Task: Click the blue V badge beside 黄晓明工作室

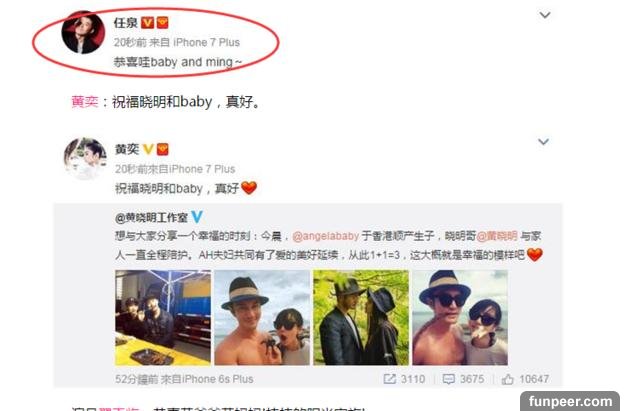Action: click(197, 217)
